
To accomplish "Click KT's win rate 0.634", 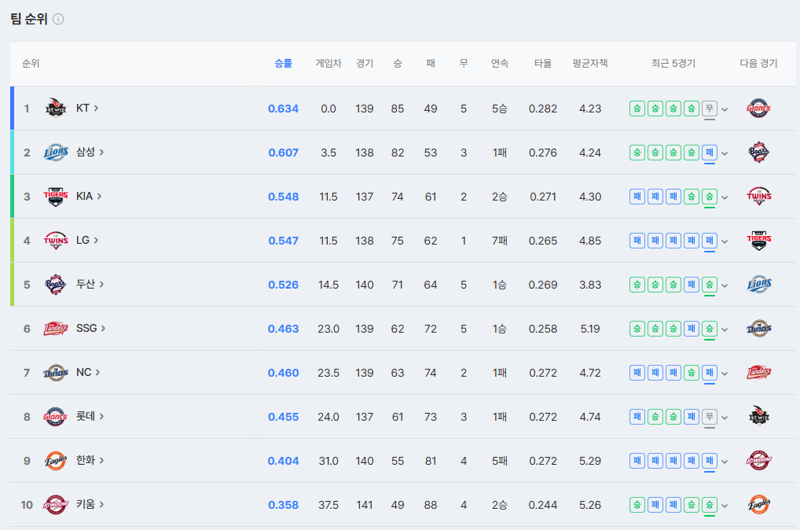I will pyautogui.click(x=283, y=109).
